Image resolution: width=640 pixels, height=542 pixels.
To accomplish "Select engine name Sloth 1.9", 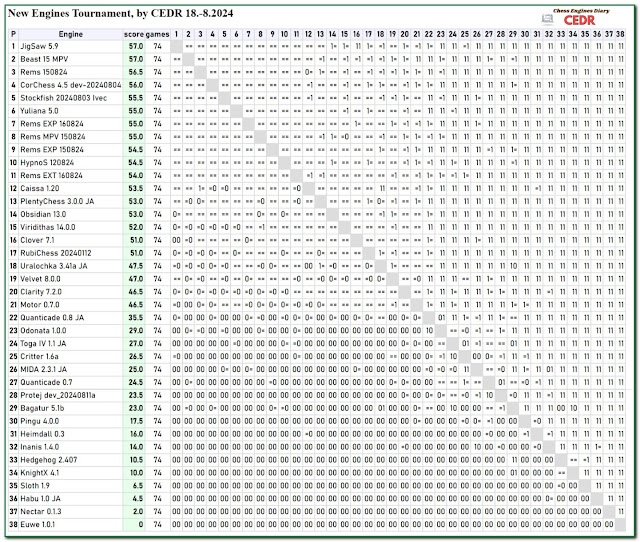I will pyautogui.click(x=35, y=486).
